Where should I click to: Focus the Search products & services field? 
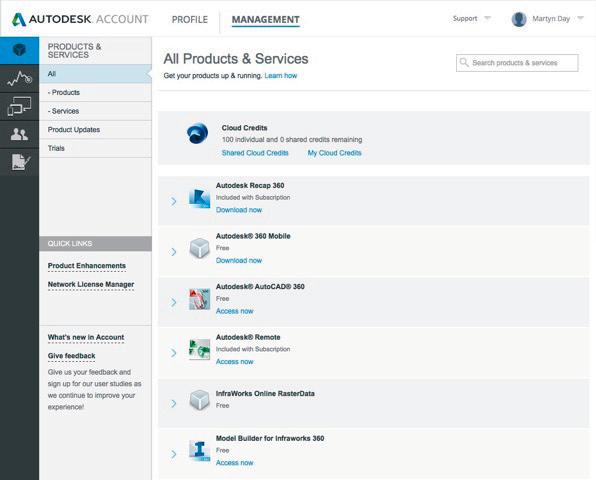517,63
